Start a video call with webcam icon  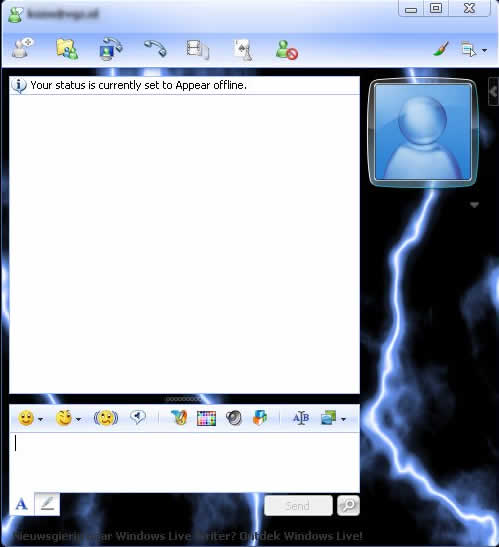coord(110,49)
